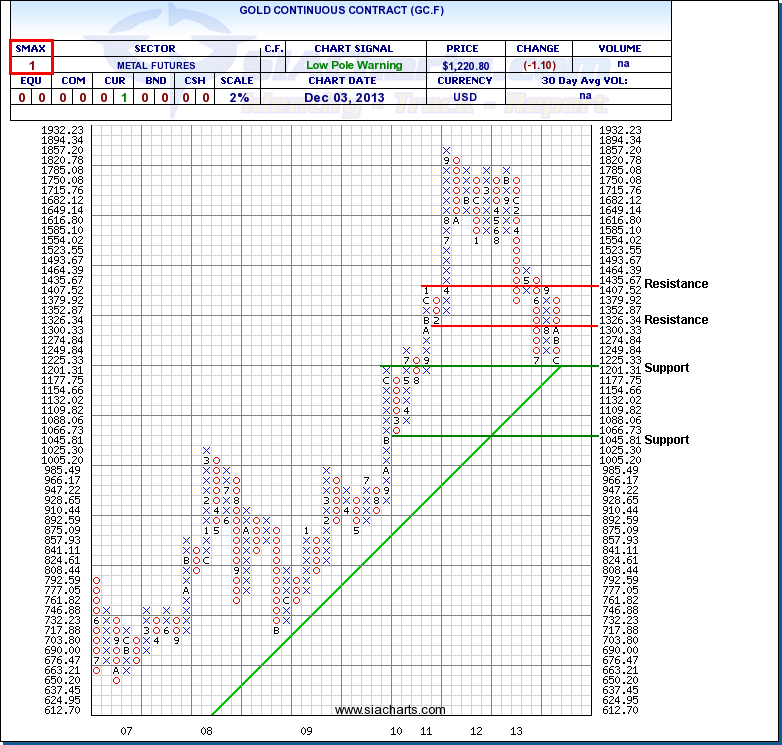Select the Support label at 1045.81
The height and width of the screenshot is (745, 782).
(666, 440)
